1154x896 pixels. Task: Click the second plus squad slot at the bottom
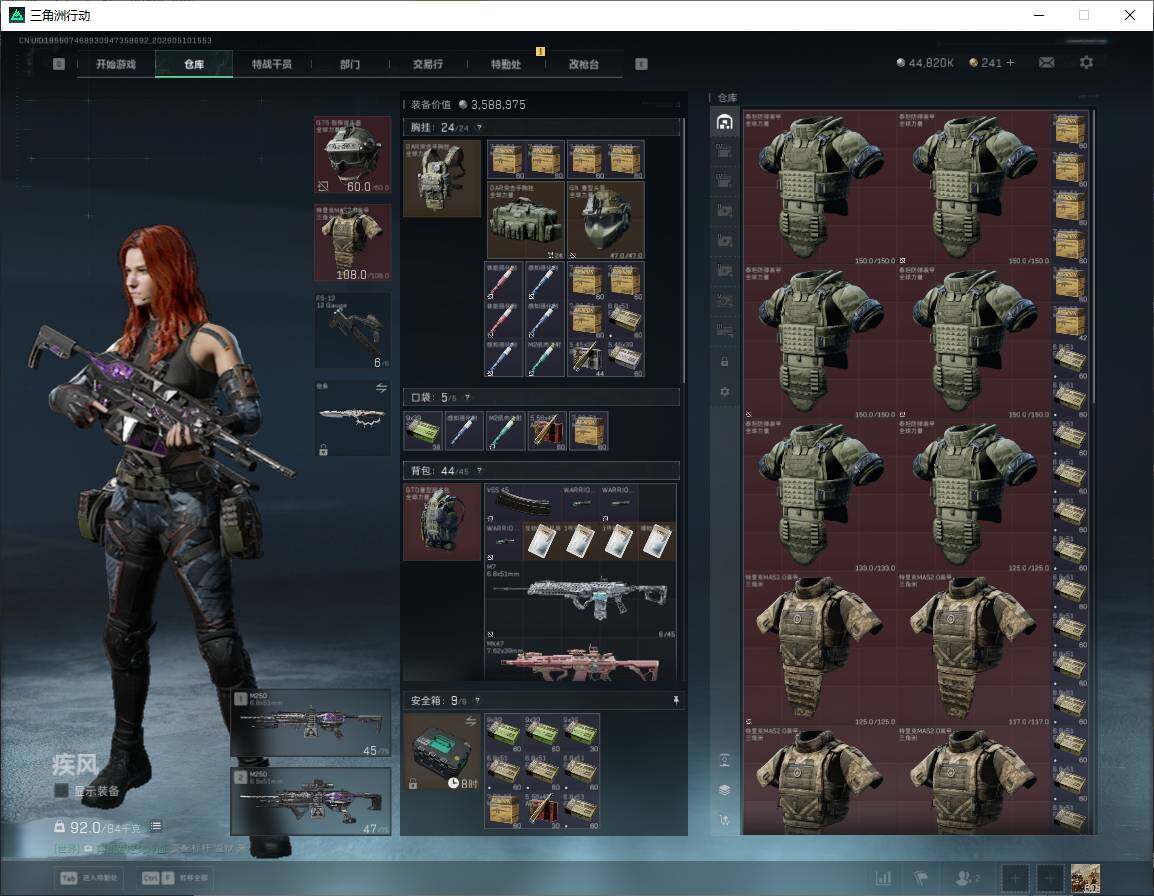(x=1050, y=878)
